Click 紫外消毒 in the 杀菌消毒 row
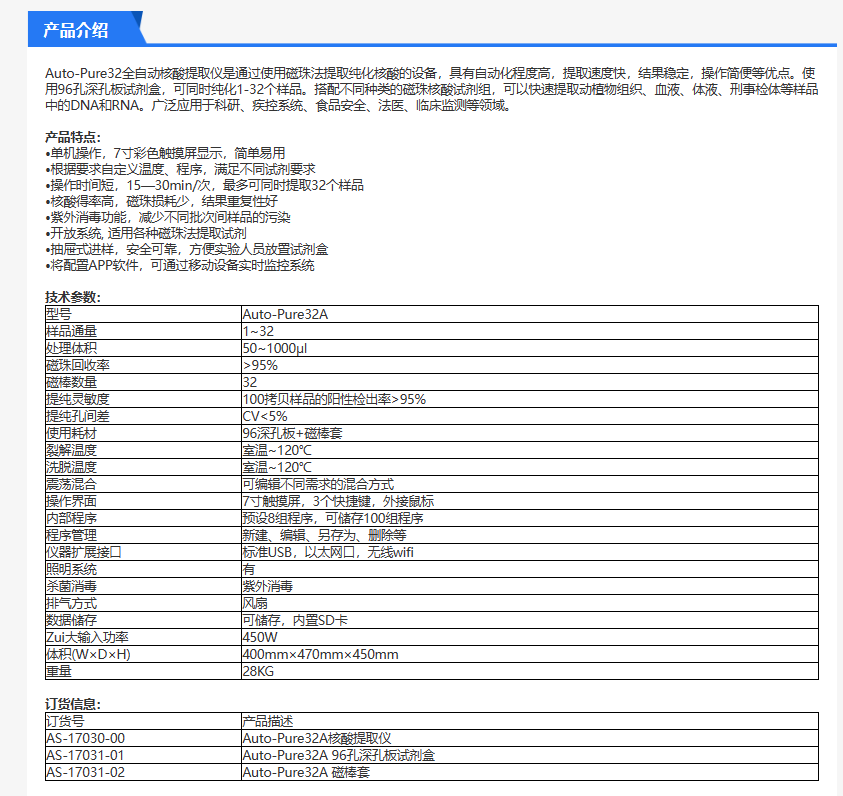Screen dimensions: 843x796 point(268,586)
